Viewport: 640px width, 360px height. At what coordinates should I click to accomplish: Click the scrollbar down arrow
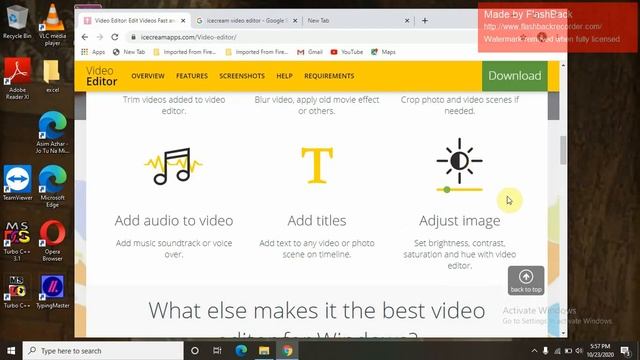tap(564, 333)
